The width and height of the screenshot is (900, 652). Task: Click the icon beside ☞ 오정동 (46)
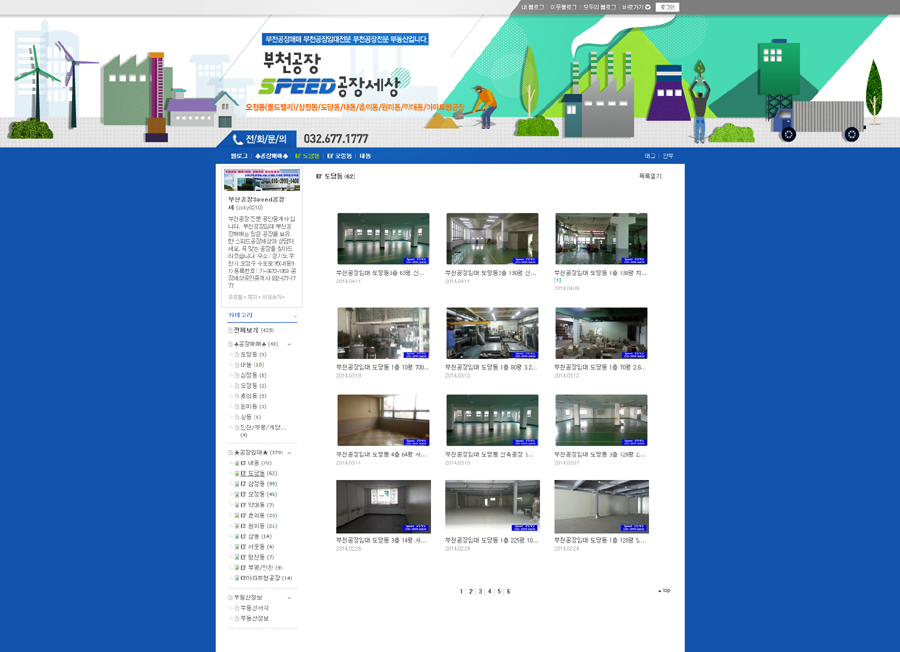[x=236, y=494]
